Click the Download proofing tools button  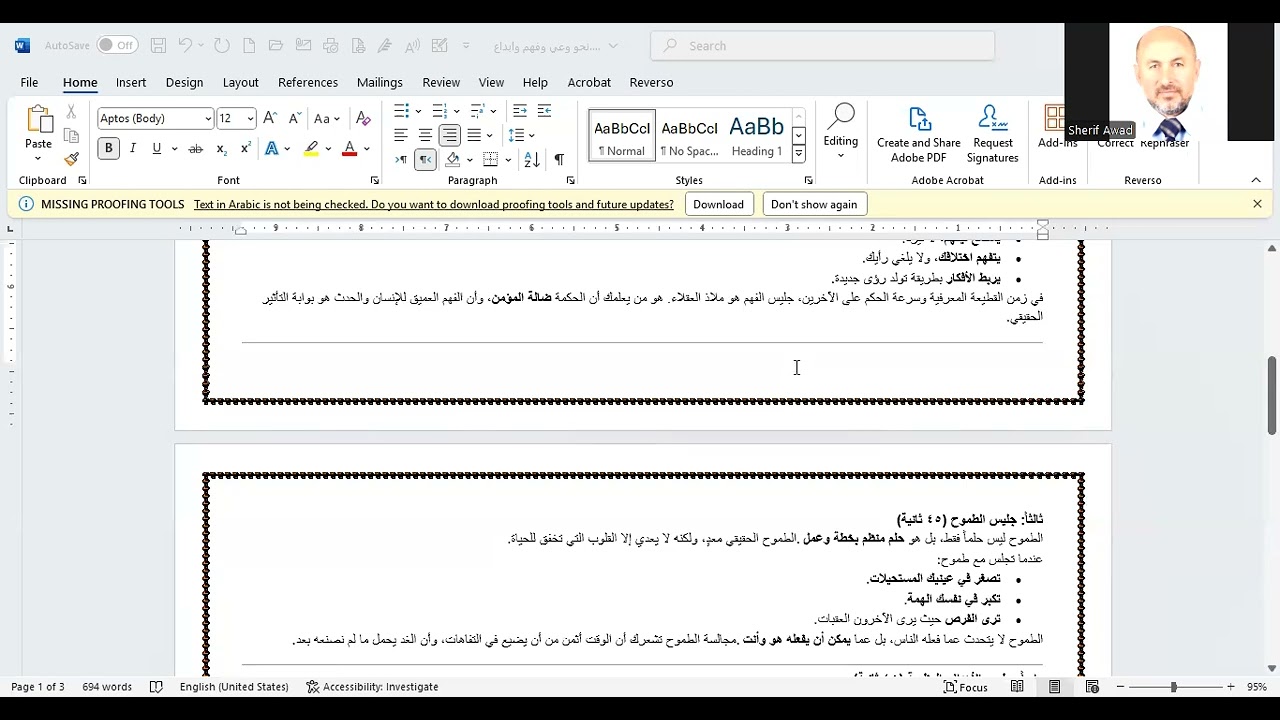pos(718,204)
